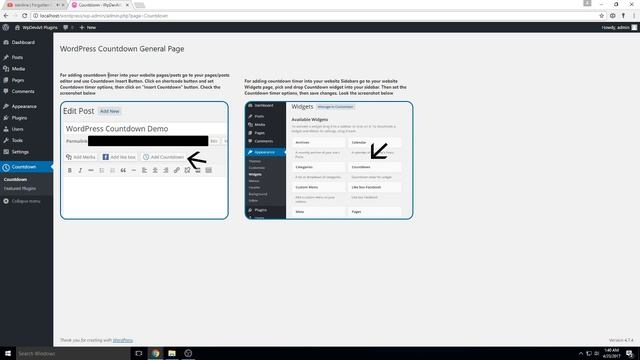Open the Comments admin section

click(x=23, y=91)
